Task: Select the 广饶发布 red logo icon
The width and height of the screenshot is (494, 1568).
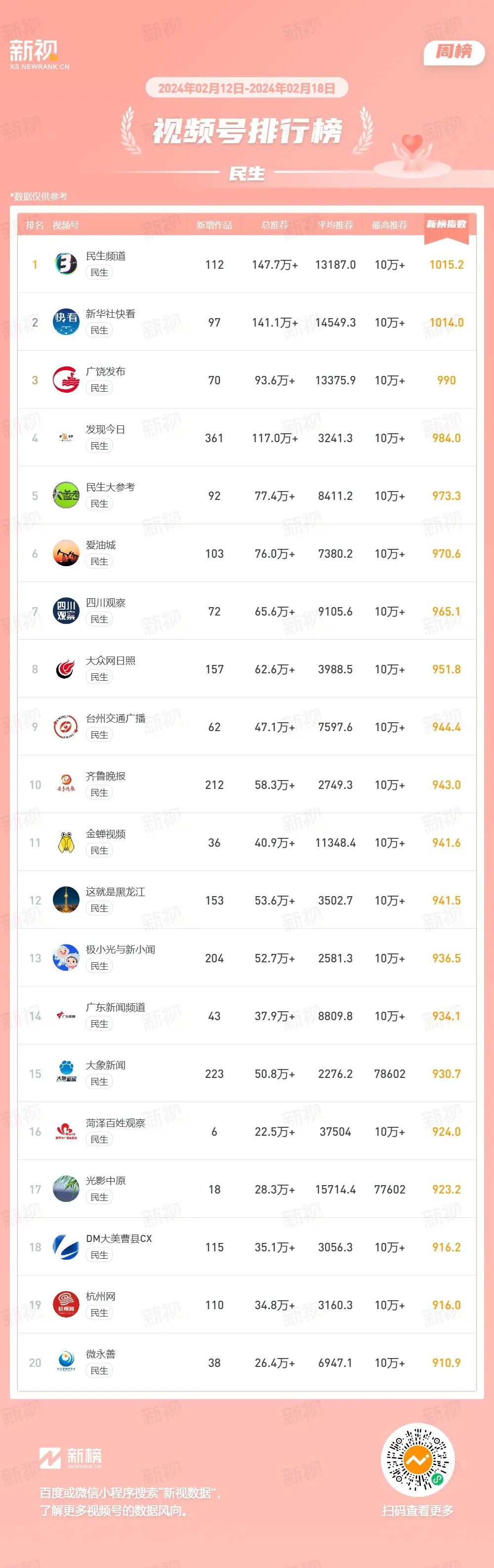Action: [66, 379]
